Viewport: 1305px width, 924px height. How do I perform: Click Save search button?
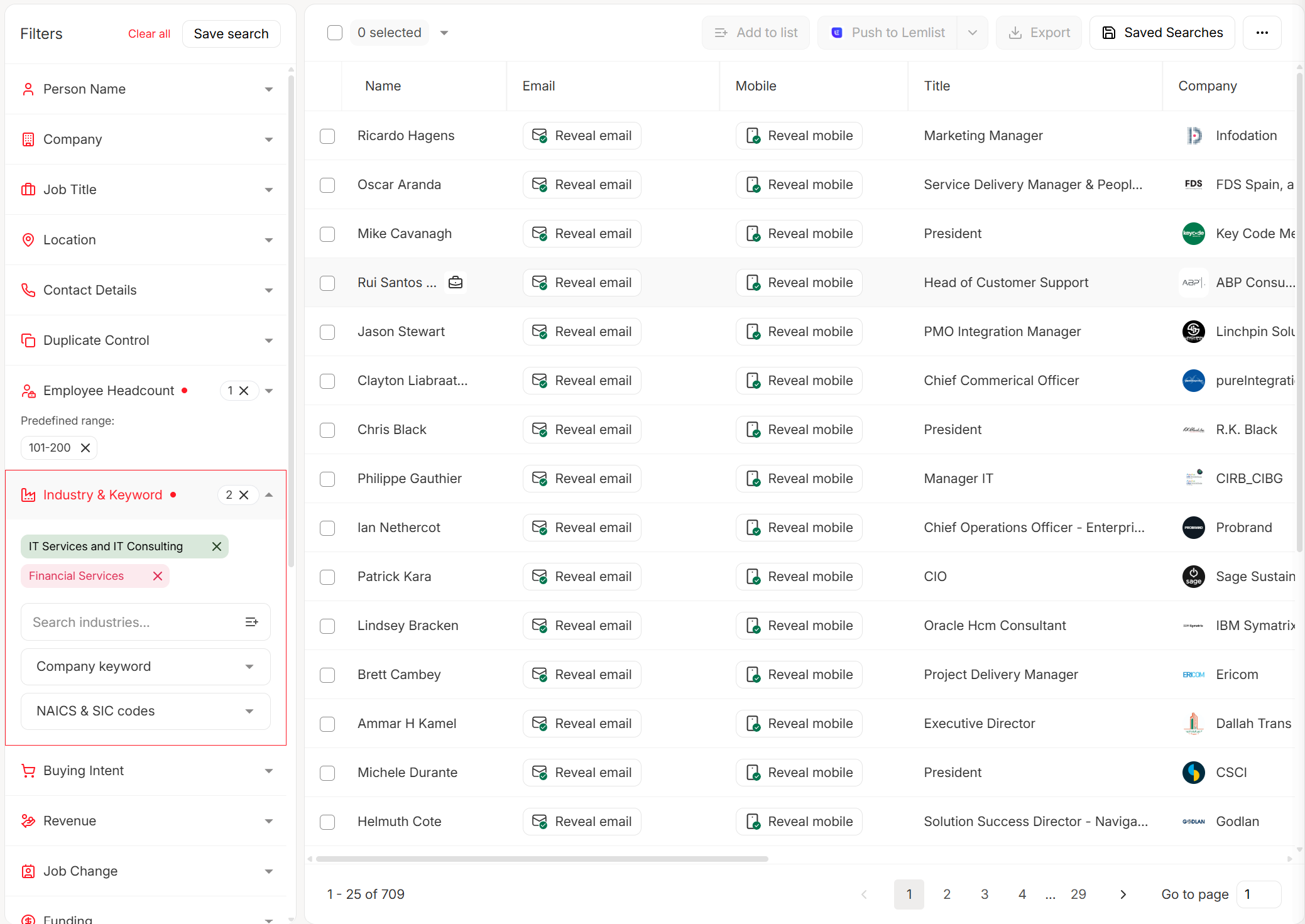231,34
